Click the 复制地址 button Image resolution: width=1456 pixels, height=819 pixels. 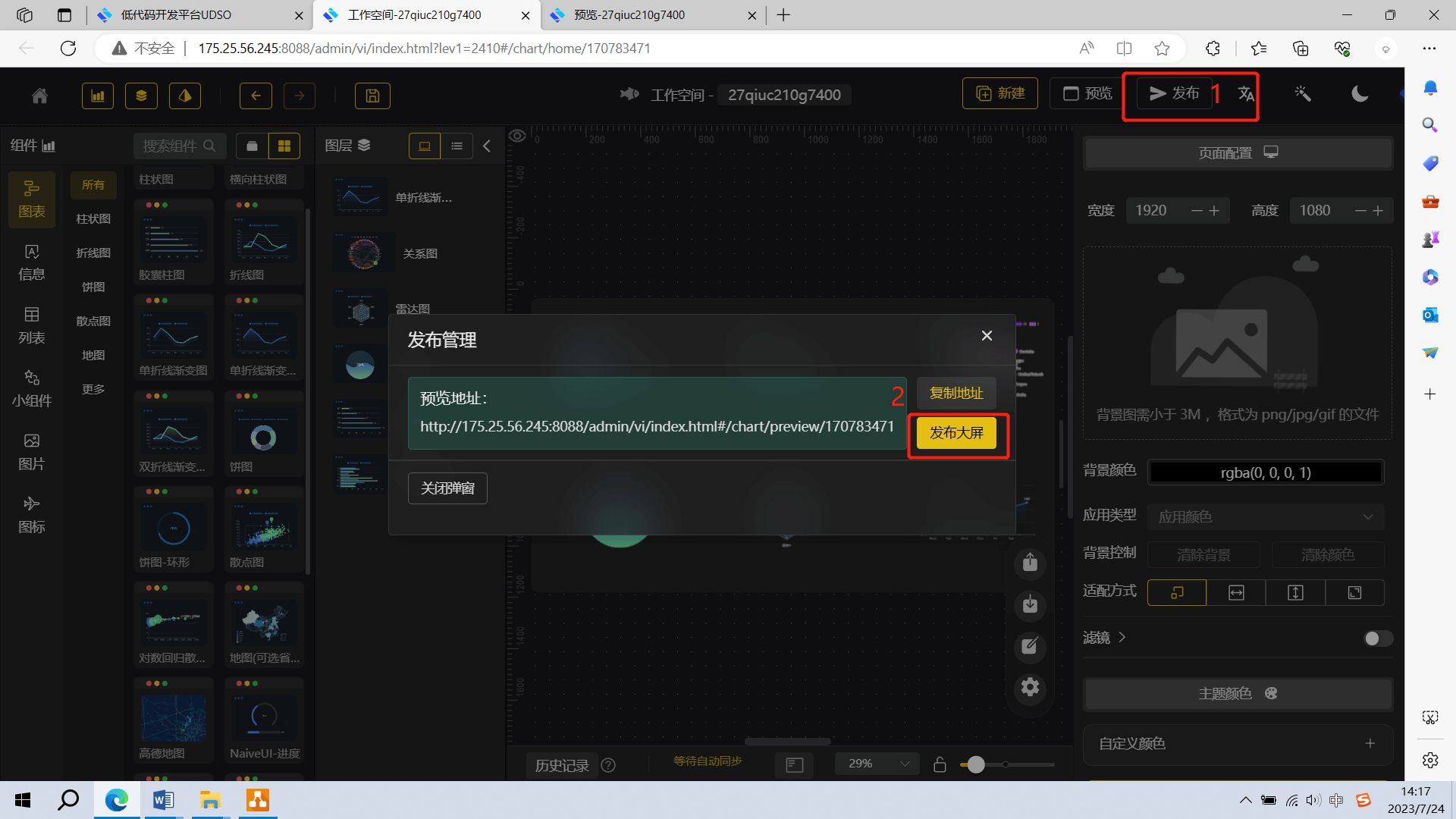[x=956, y=393]
